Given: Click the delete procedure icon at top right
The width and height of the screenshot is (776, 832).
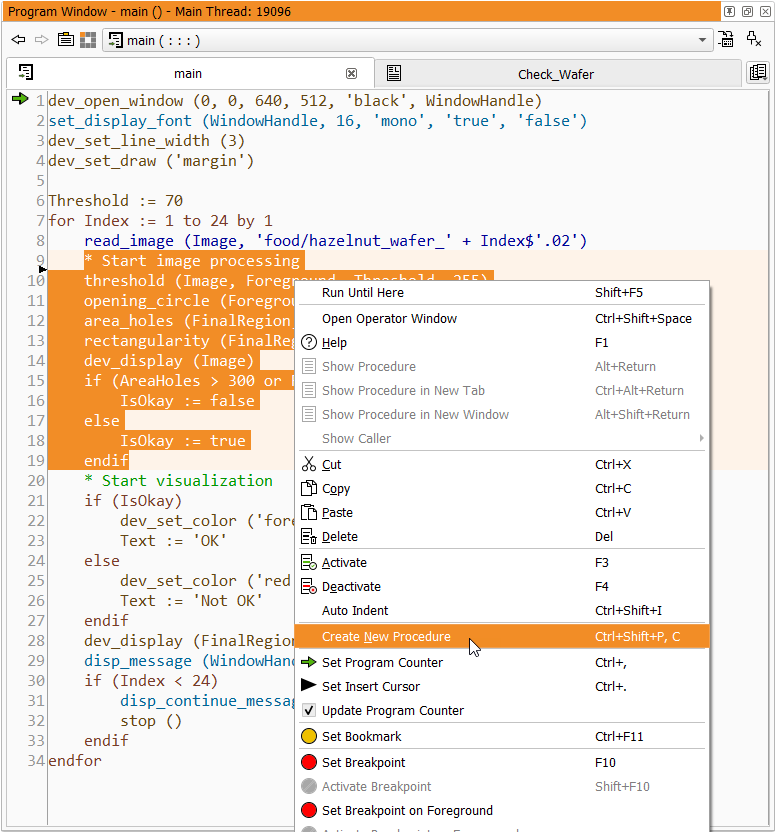Looking at the screenshot, I should (x=755, y=40).
